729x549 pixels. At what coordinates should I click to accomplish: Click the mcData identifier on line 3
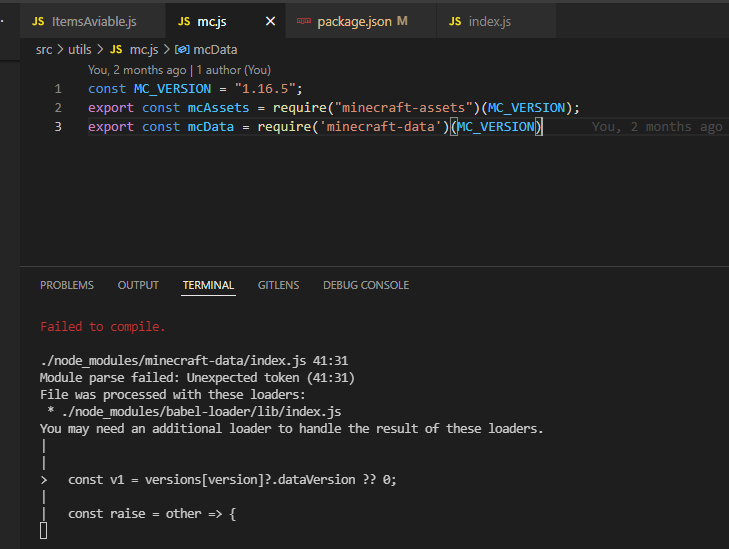click(211, 127)
